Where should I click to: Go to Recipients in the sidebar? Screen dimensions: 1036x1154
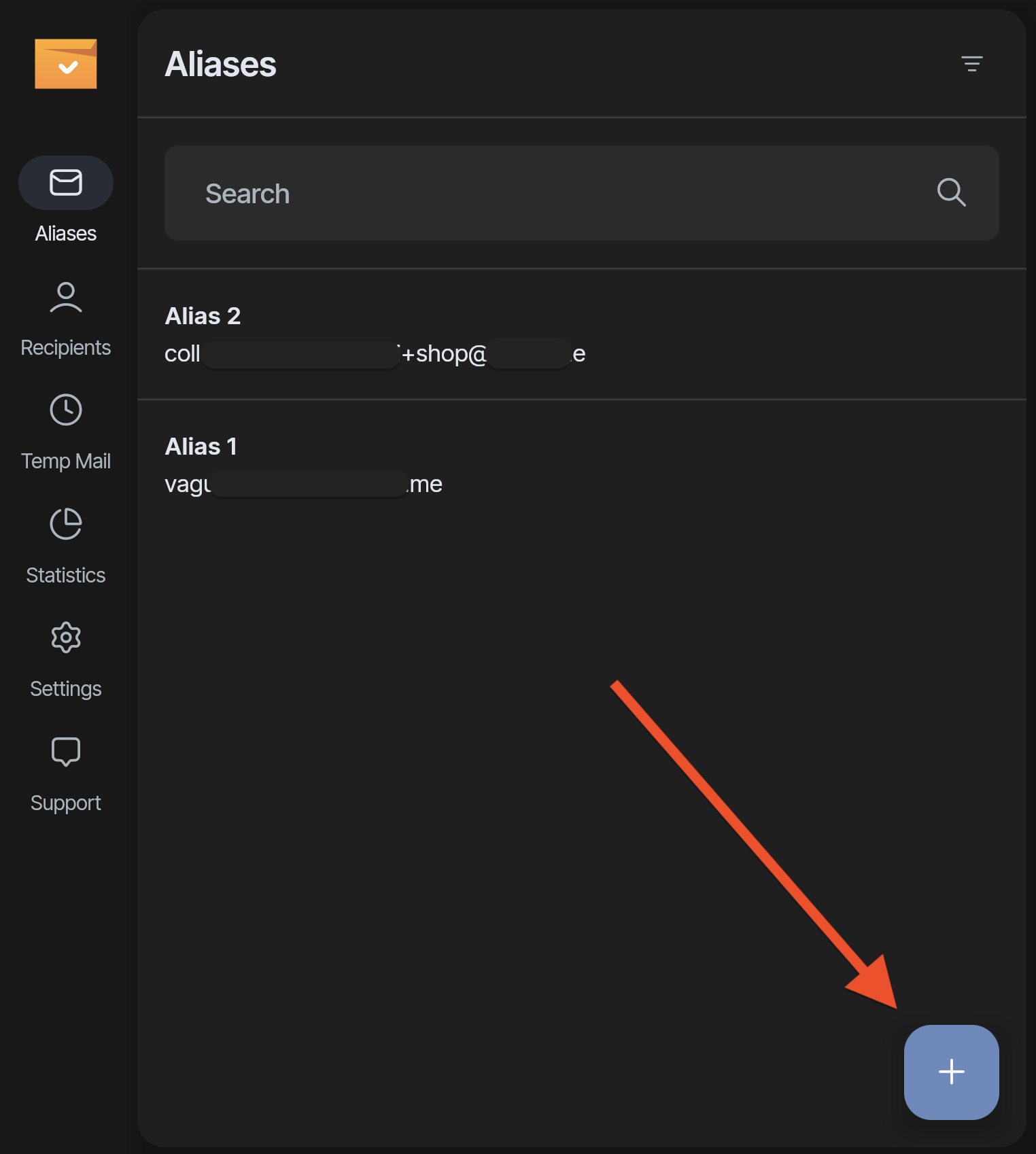[66, 319]
